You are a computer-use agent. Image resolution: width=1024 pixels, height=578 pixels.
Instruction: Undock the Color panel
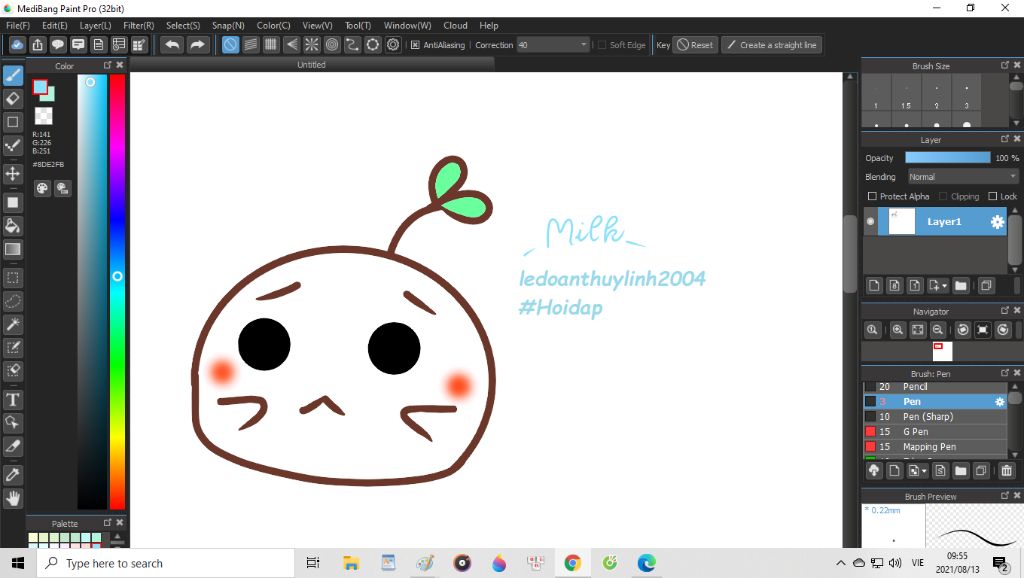[x=108, y=65]
